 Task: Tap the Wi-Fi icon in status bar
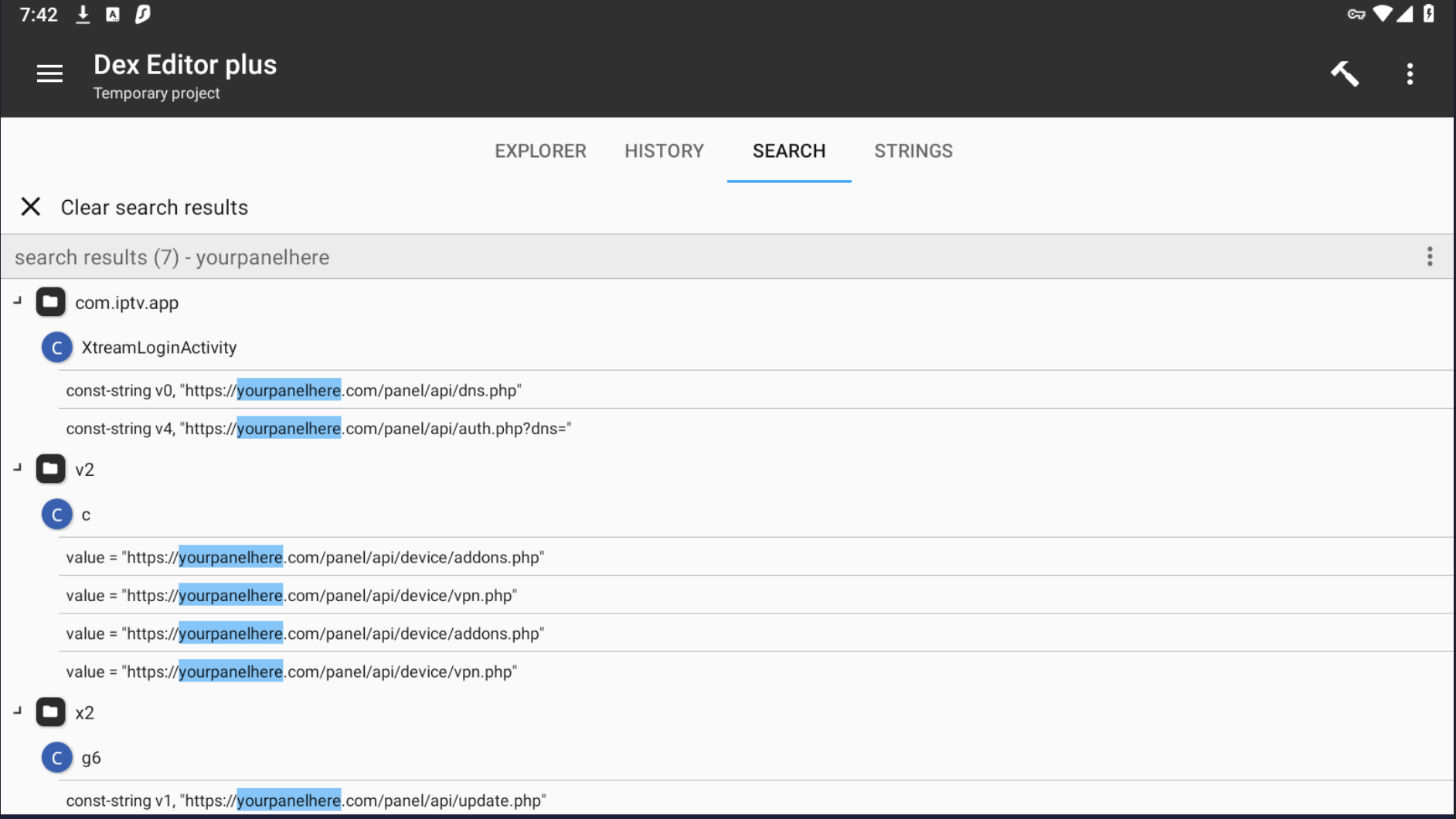(x=1383, y=14)
